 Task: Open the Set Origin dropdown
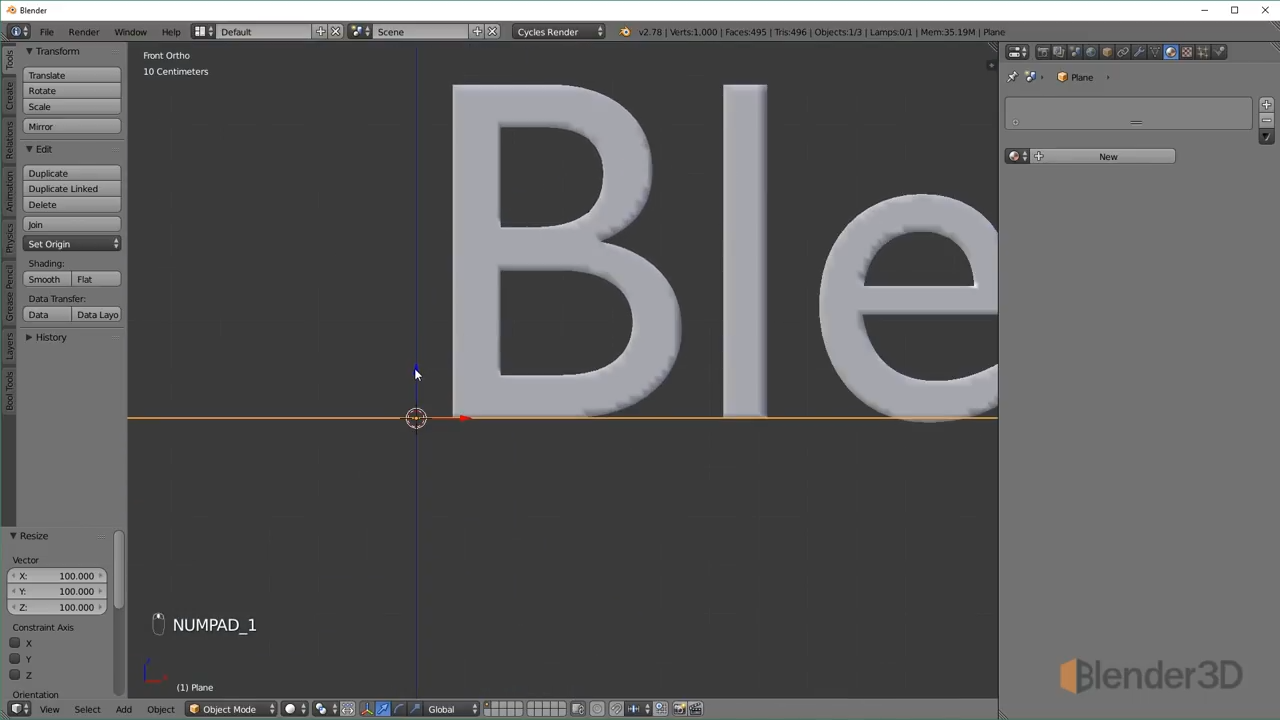[72, 244]
